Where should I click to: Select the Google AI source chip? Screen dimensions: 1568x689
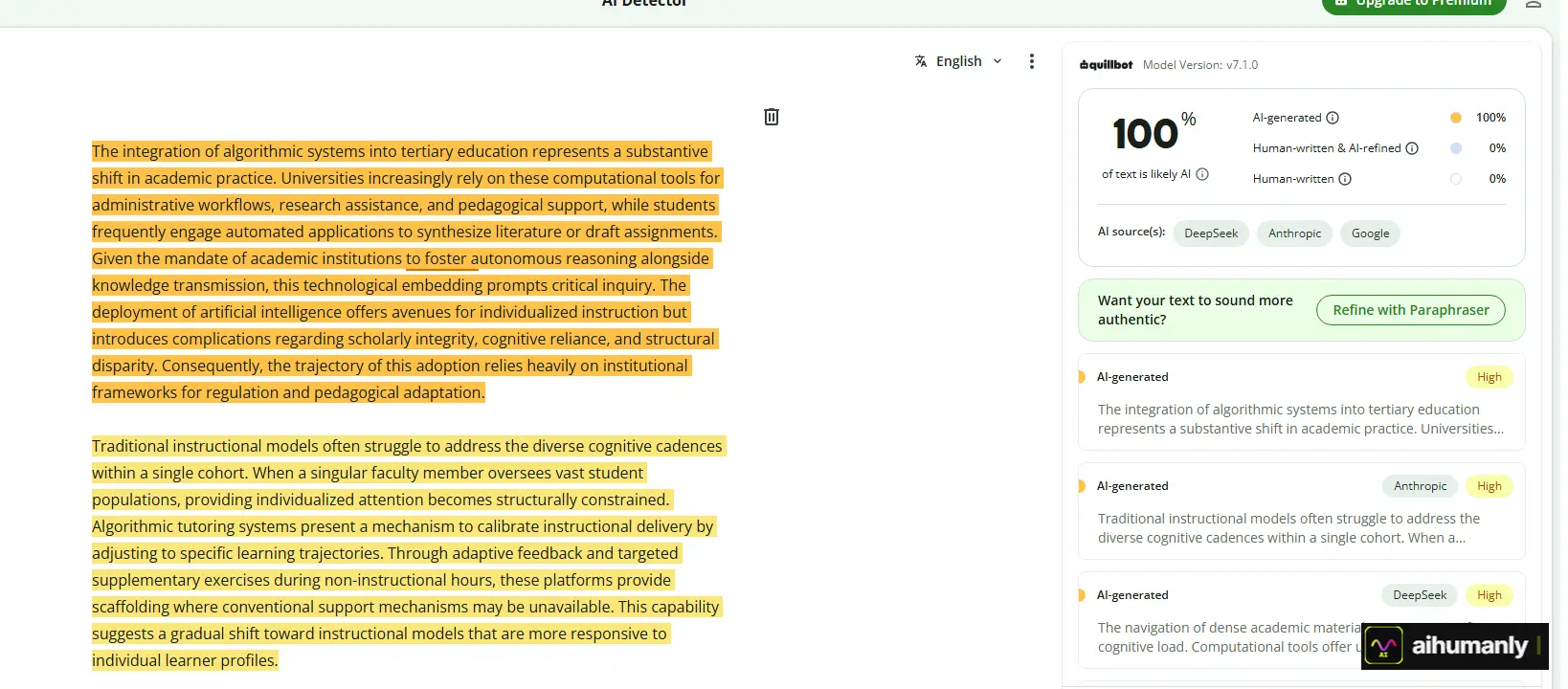click(x=1370, y=233)
